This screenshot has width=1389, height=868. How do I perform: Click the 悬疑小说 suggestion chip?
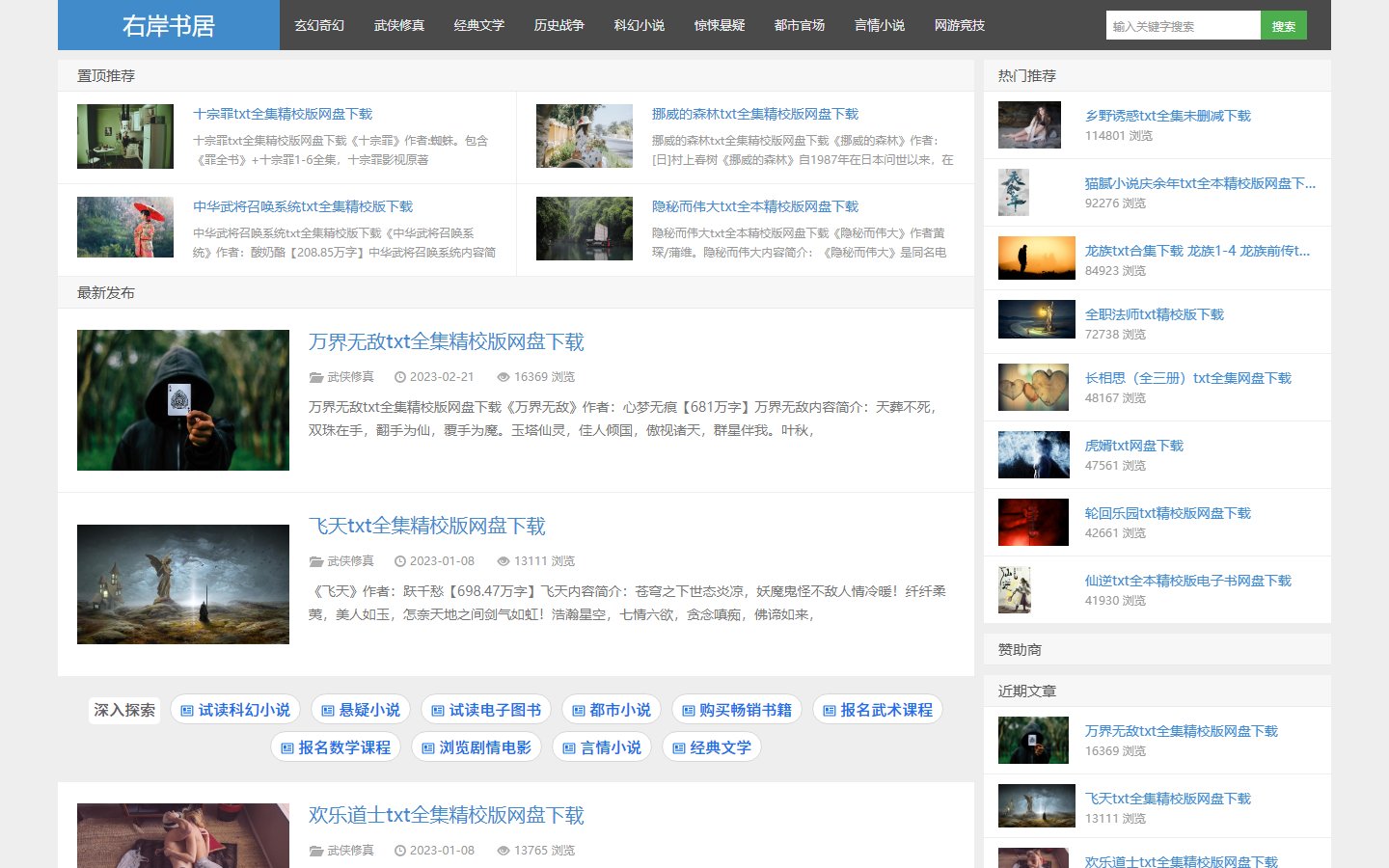(x=361, y=710)
